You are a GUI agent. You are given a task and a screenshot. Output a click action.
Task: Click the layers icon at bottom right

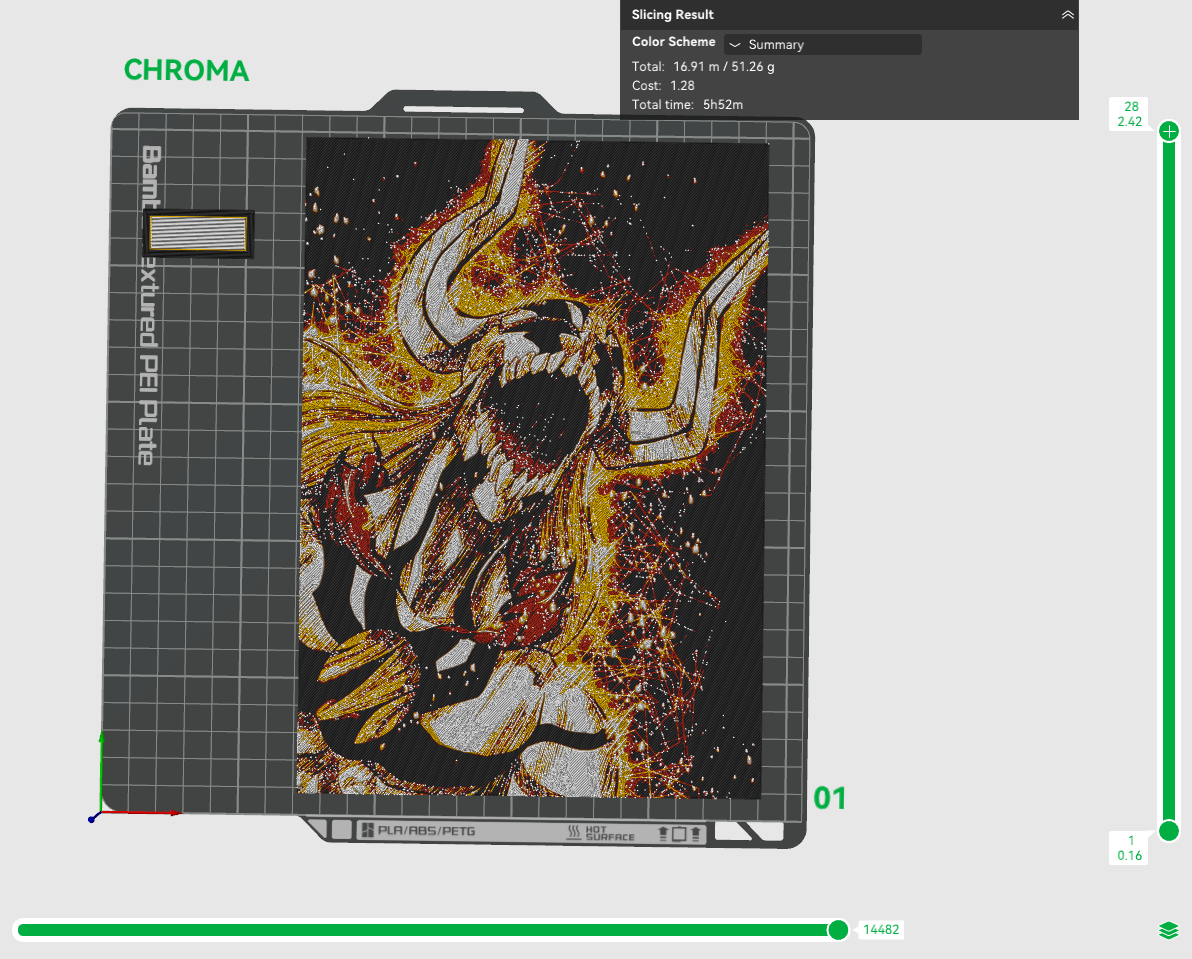[x=1168, y=930]
